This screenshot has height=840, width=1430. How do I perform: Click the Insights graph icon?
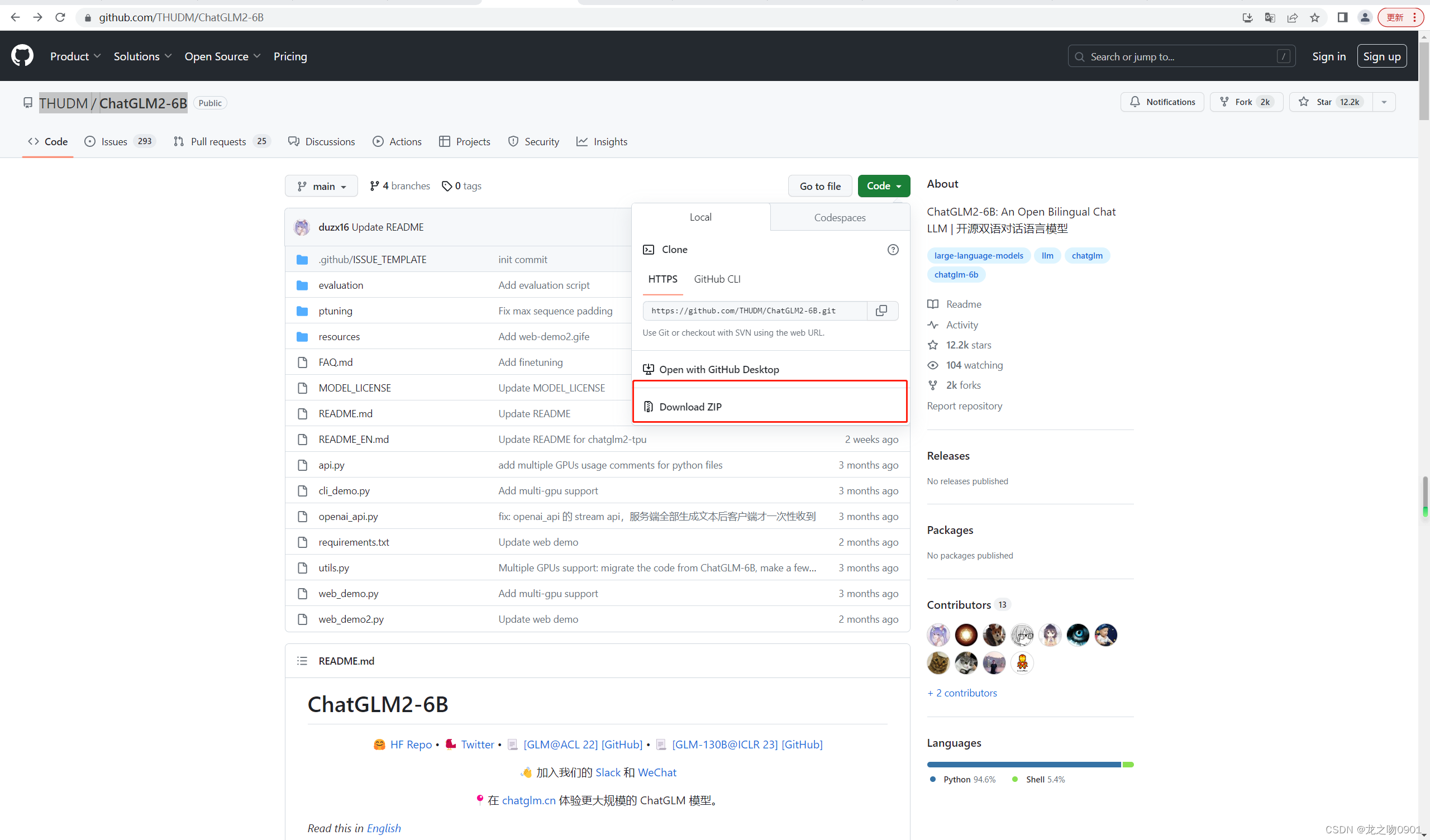(x=581, y=141)
